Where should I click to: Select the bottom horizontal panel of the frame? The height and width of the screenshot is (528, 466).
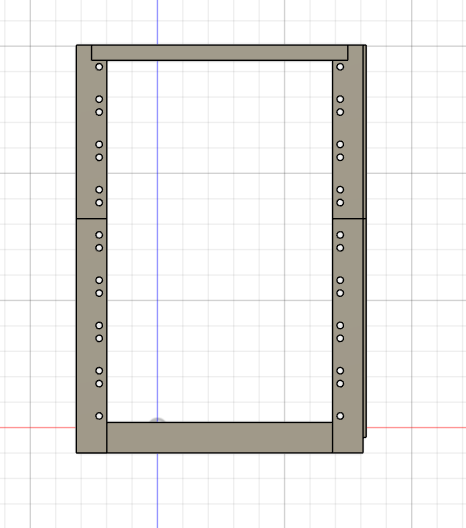(x=220, y=437)
